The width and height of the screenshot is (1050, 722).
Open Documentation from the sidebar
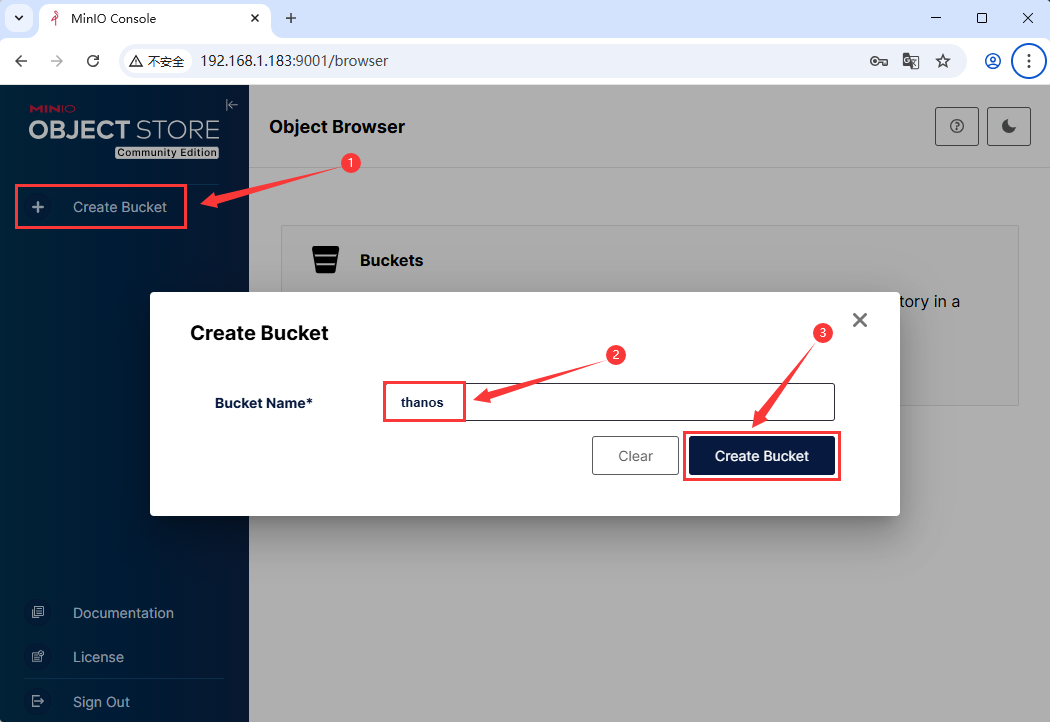(122, 613)
